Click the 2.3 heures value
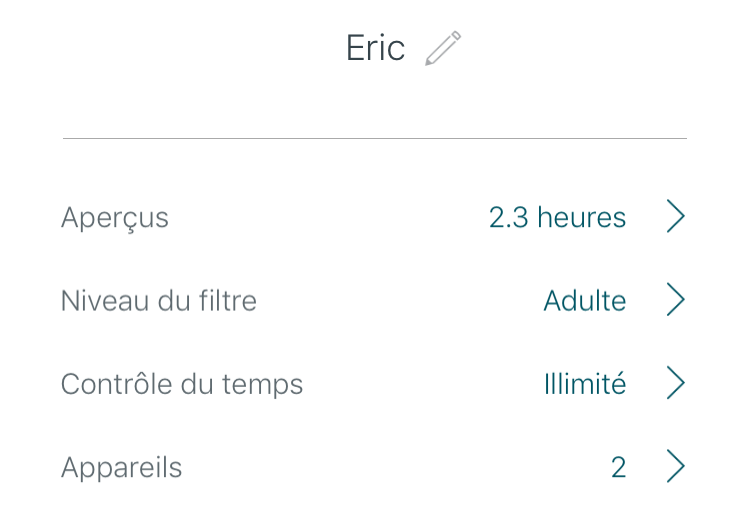Viewport: 750px width, 525px height. point(557,217)
